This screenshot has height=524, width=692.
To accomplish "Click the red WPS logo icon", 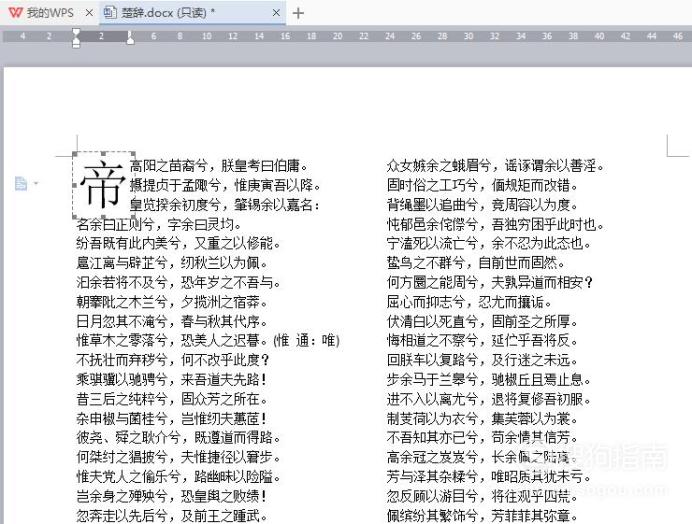I will 15,13.
